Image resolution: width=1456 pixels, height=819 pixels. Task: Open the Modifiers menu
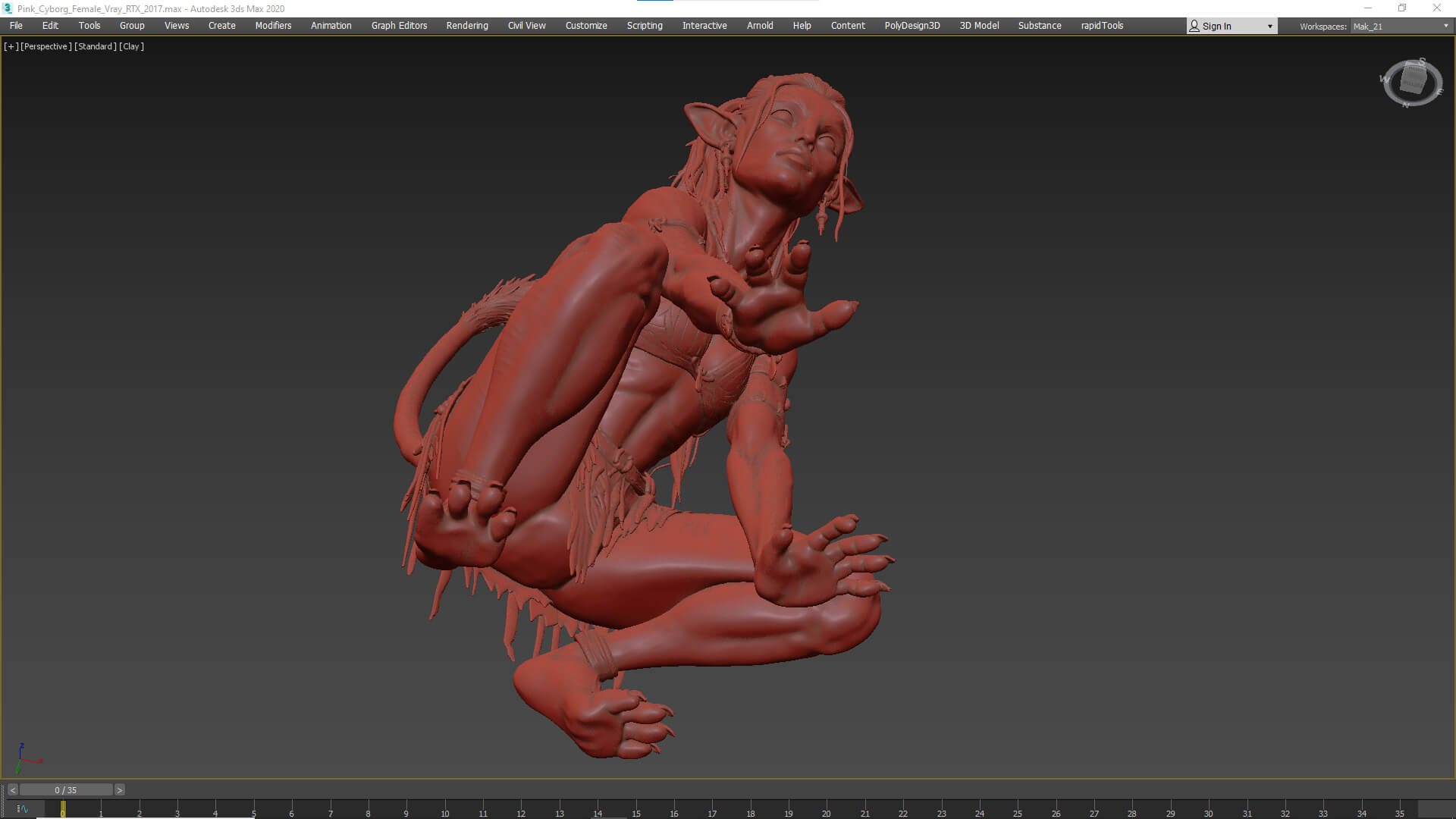(x=273, y=26)
